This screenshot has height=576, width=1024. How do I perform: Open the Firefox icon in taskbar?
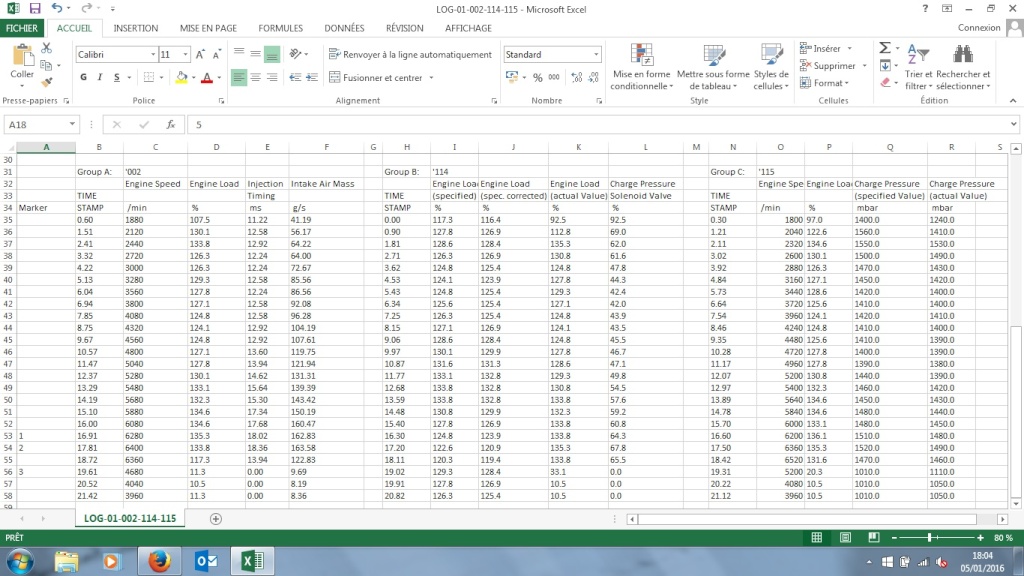coord(160,561)
